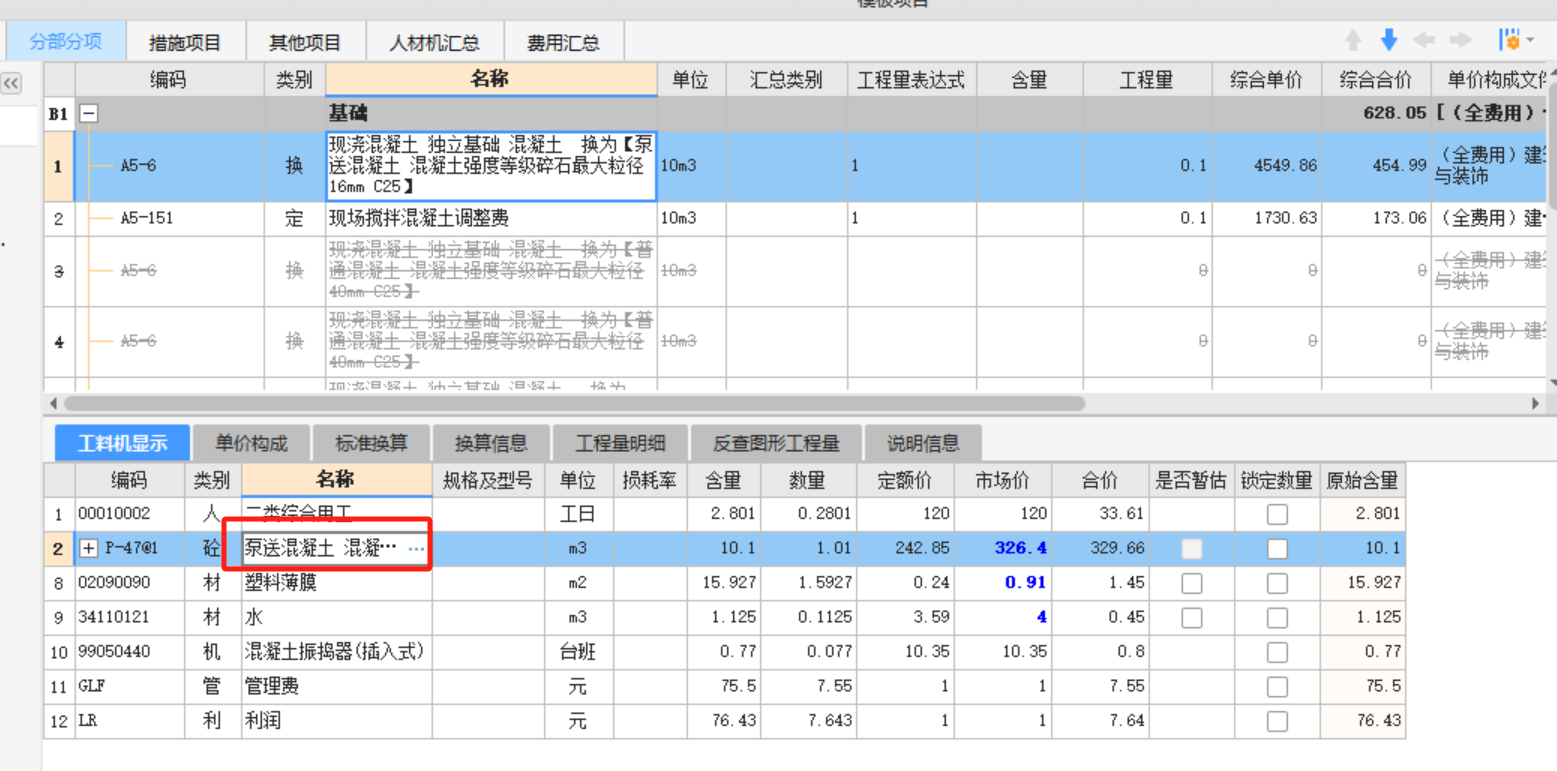Click the blue move-down arrow icon
1557x771 pixels.
click(x=1389, y=41)
